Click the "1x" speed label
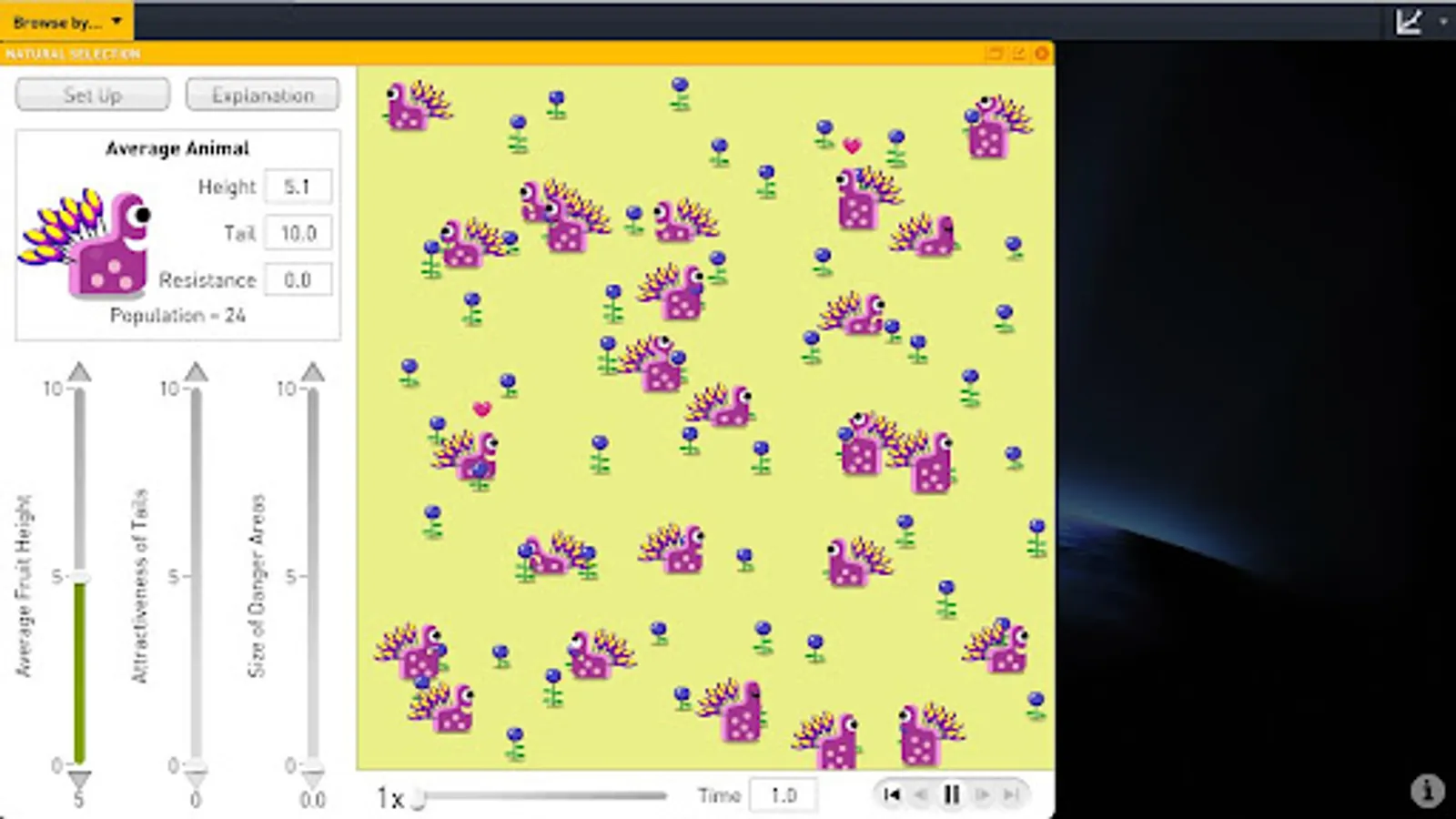Viewport: 1456px width, 819px height. click(390, 798)
